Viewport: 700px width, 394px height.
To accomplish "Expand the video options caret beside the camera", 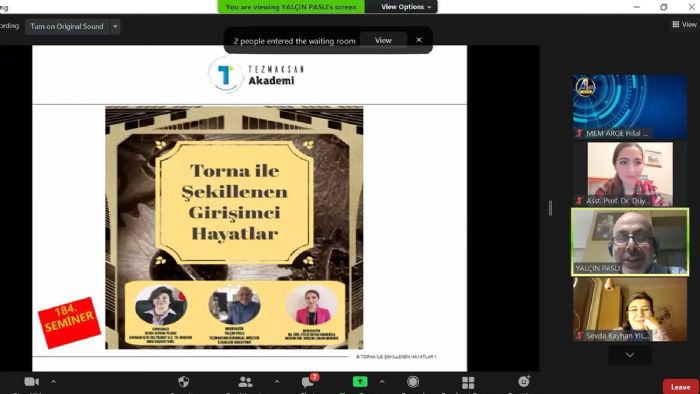I will [54, 382].
